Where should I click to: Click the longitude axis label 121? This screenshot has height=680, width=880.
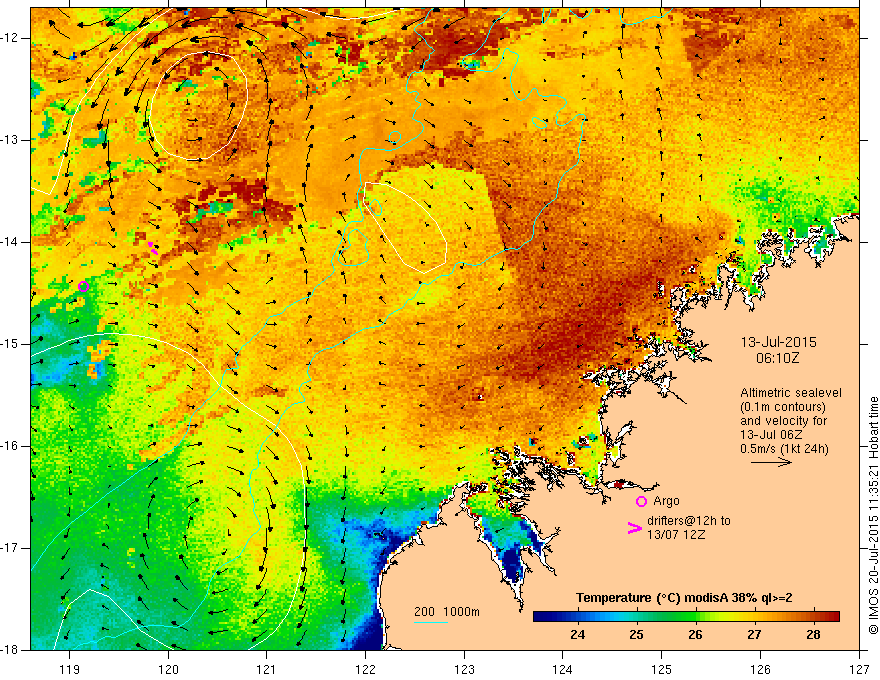coord(266,669)
